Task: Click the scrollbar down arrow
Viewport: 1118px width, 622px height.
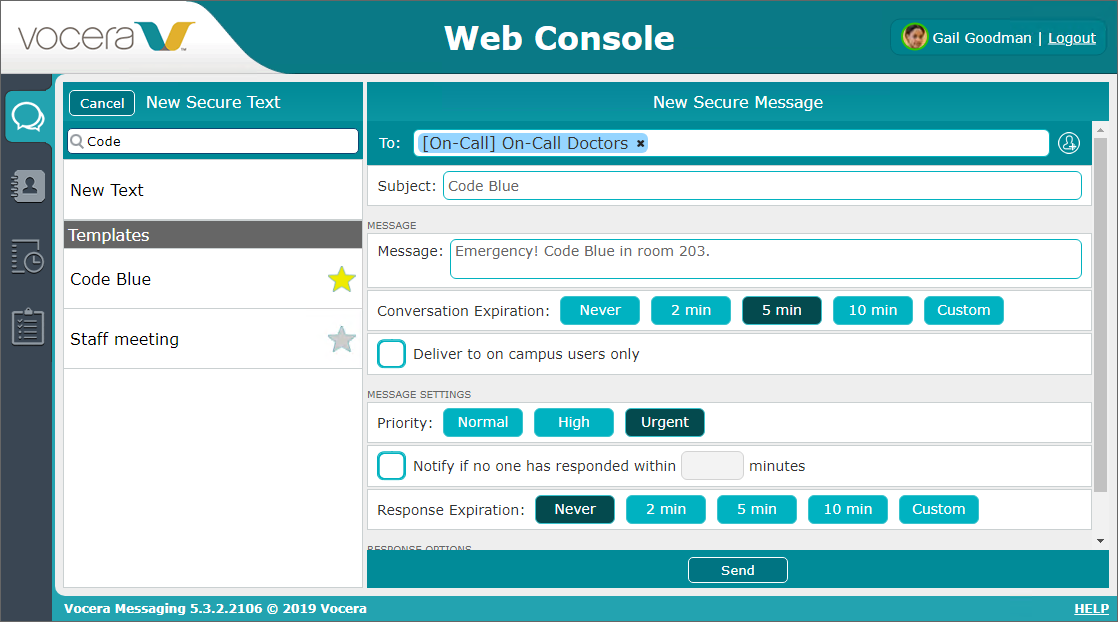Action: [1100, 541]
